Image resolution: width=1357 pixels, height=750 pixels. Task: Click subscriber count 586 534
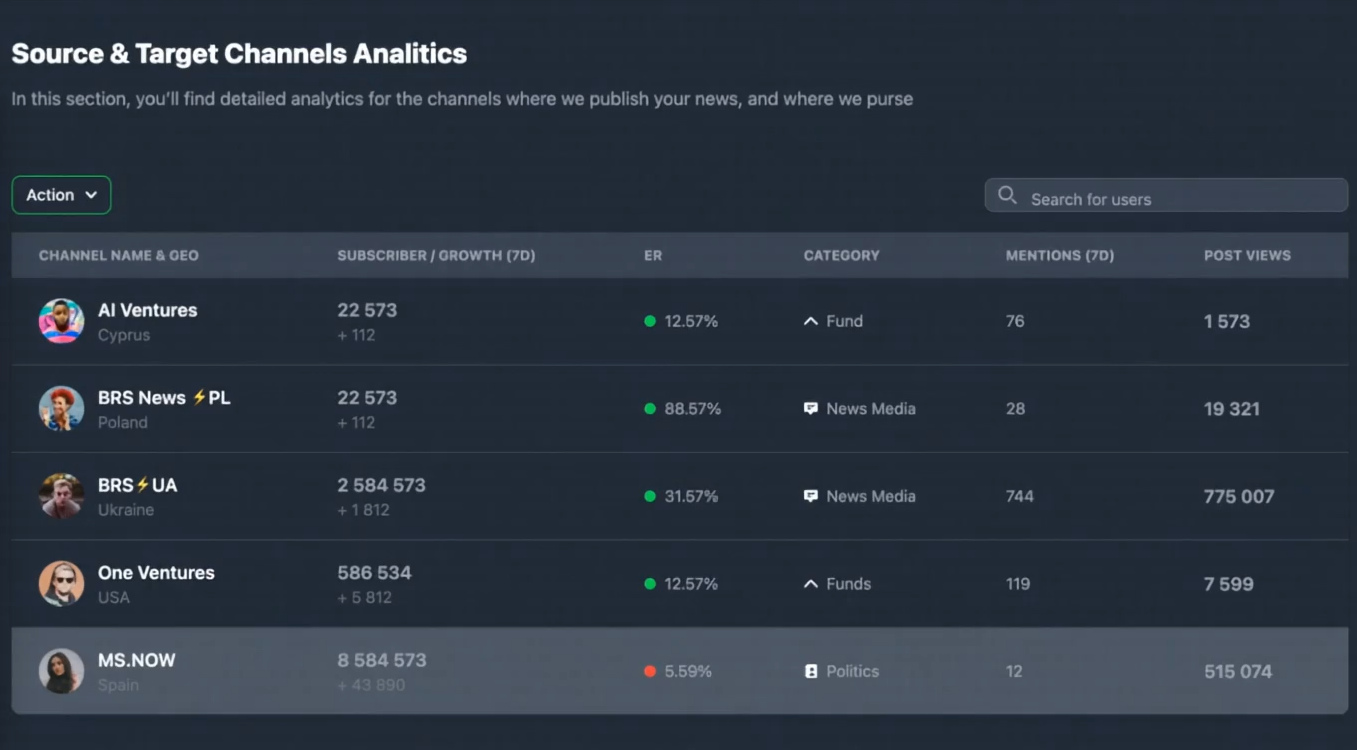pyautogui.click(x=374, y=572)
